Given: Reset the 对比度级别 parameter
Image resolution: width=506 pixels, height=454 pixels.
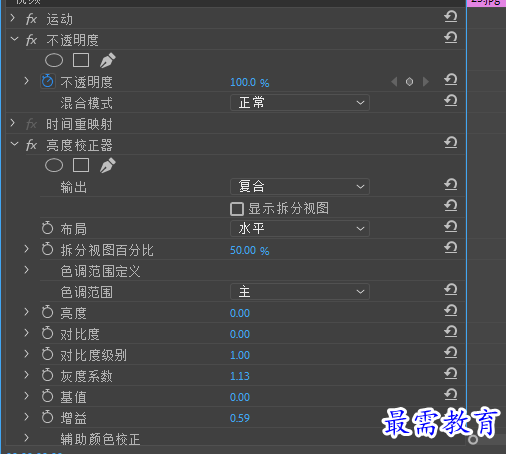Looking at the screenshot, I should (x=451, y=352).
